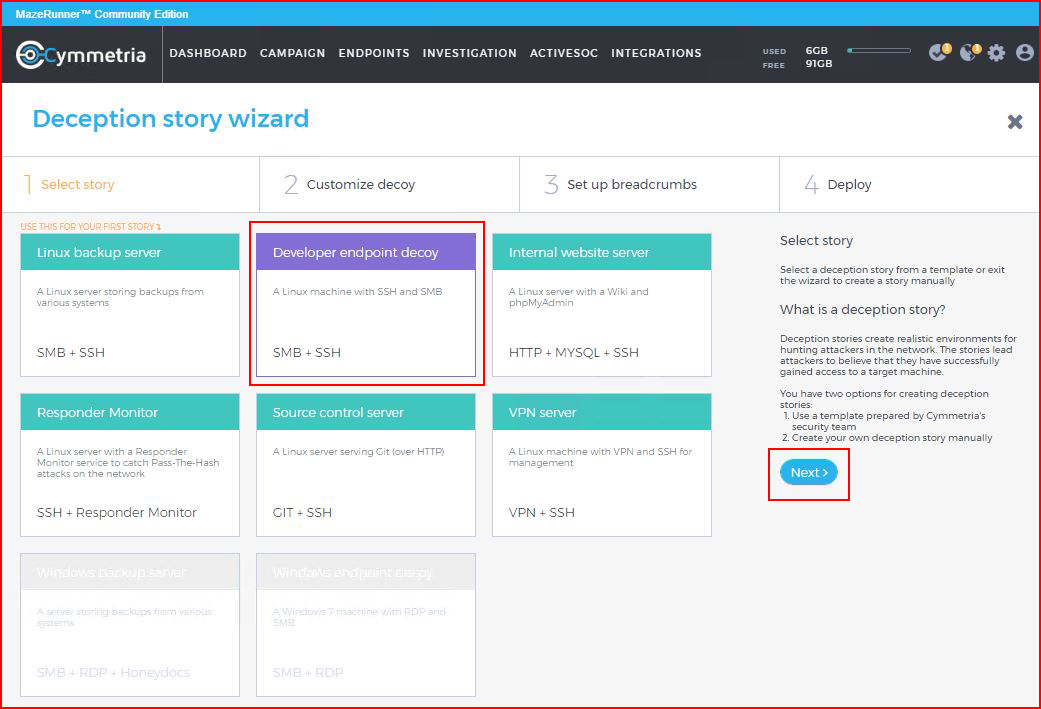Open the Integrations menu
This screenshot has height=709, width=1041.
tap(656, 53)
